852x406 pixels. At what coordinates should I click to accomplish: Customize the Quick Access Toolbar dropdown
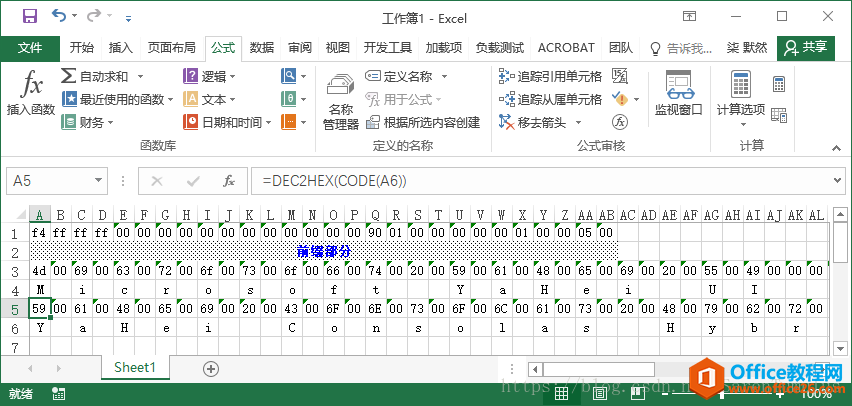click(x=128, y=19)
